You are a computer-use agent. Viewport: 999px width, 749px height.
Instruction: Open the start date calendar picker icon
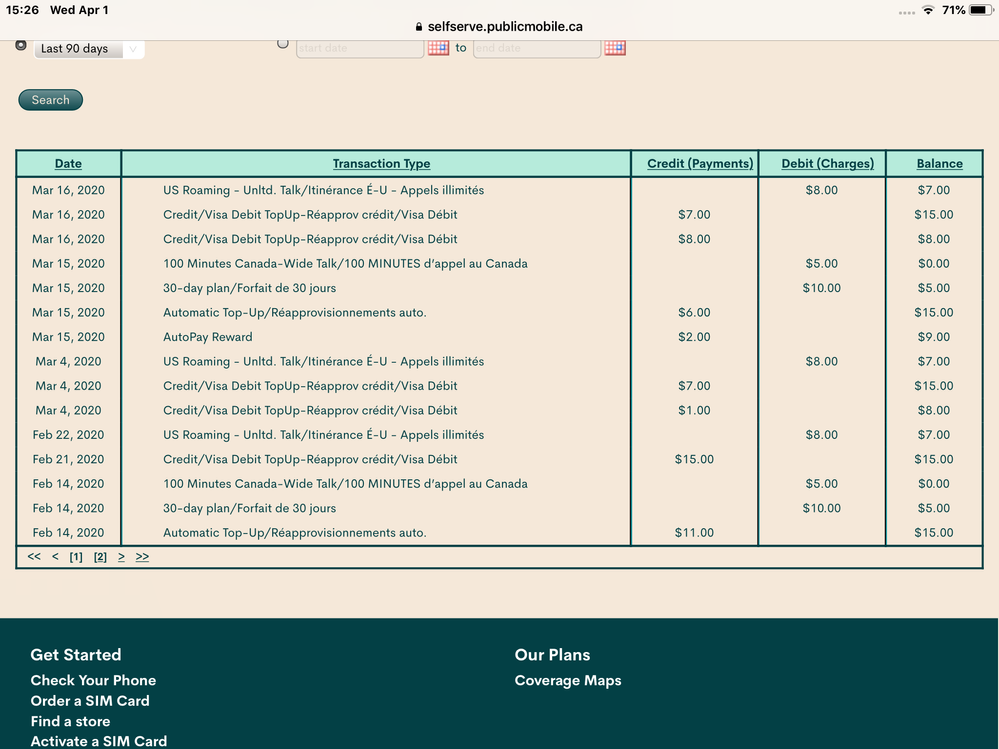[438, 47]
